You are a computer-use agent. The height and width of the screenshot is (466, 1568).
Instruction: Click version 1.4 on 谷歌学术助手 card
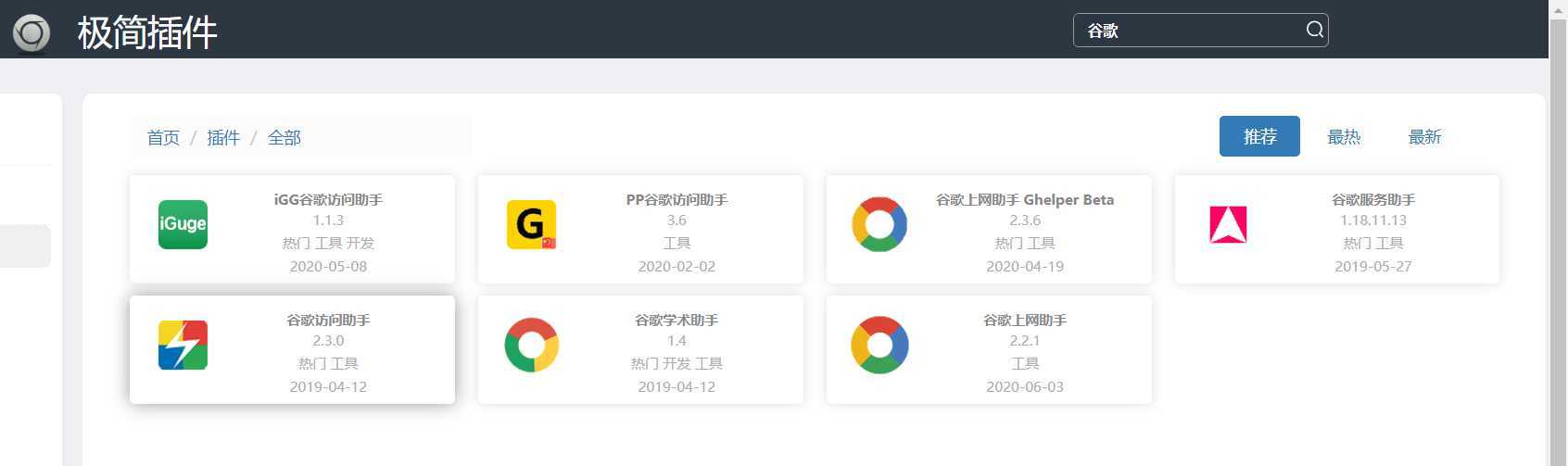pyautogui.click(x=677, y=341)
